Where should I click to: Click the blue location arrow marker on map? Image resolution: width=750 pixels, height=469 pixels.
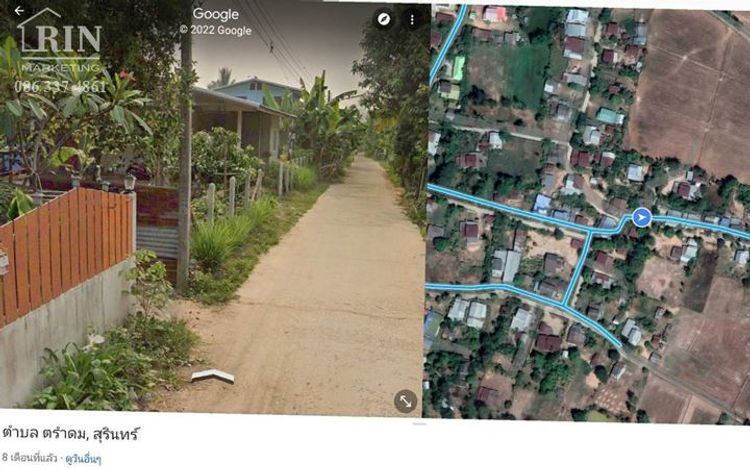coord(641,218)
